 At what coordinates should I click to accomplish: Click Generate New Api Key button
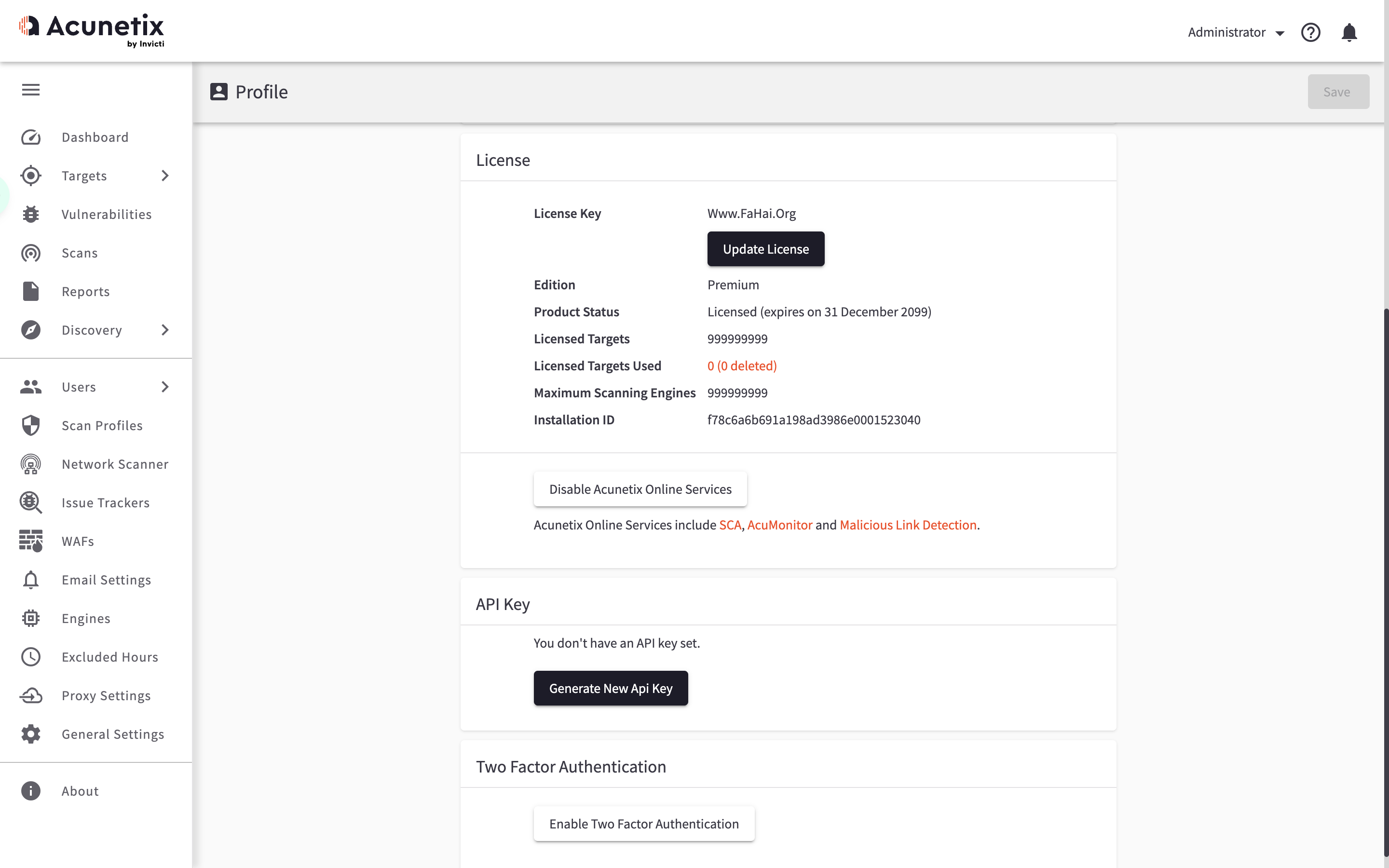[611, 688]
